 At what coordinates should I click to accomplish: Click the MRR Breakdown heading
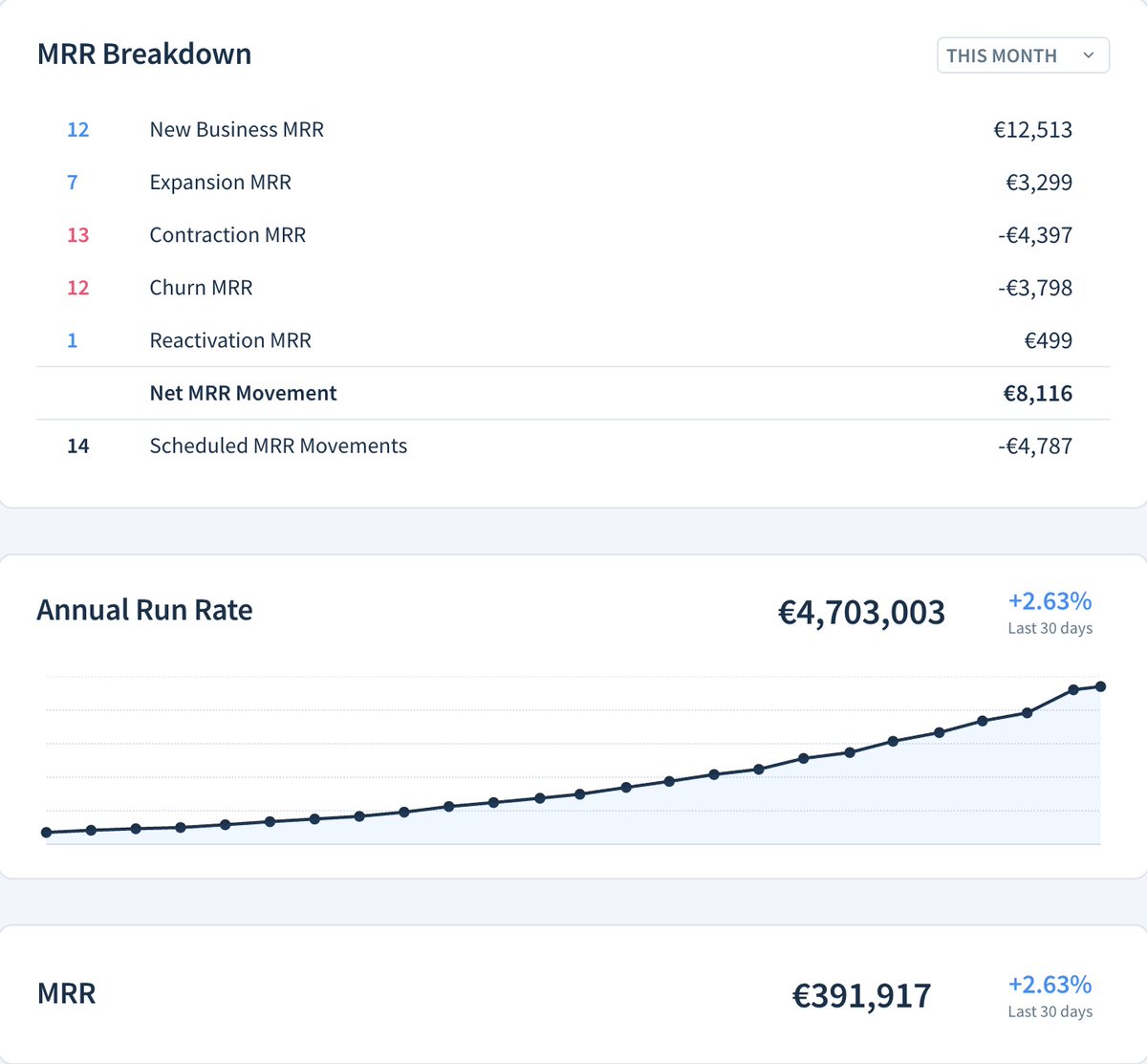point(143,54)
